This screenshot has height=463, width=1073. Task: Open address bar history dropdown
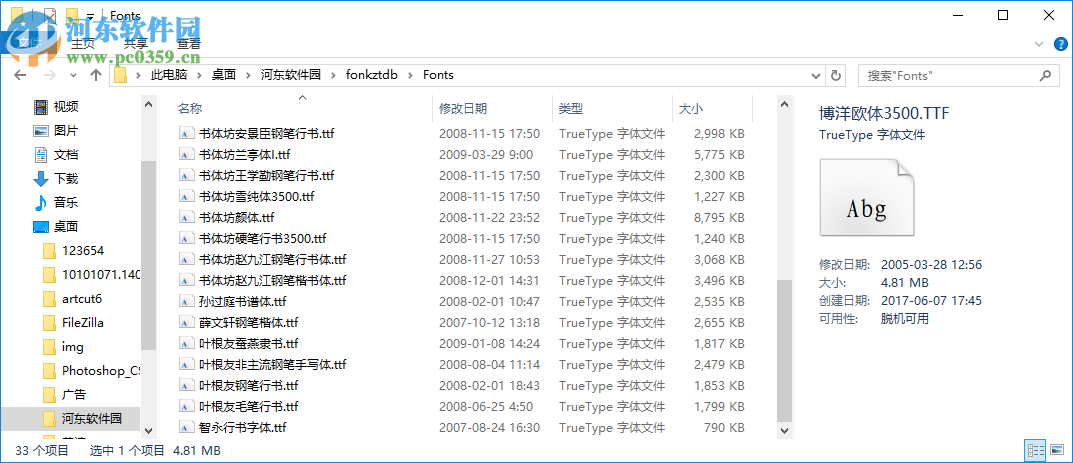(815, 75)
